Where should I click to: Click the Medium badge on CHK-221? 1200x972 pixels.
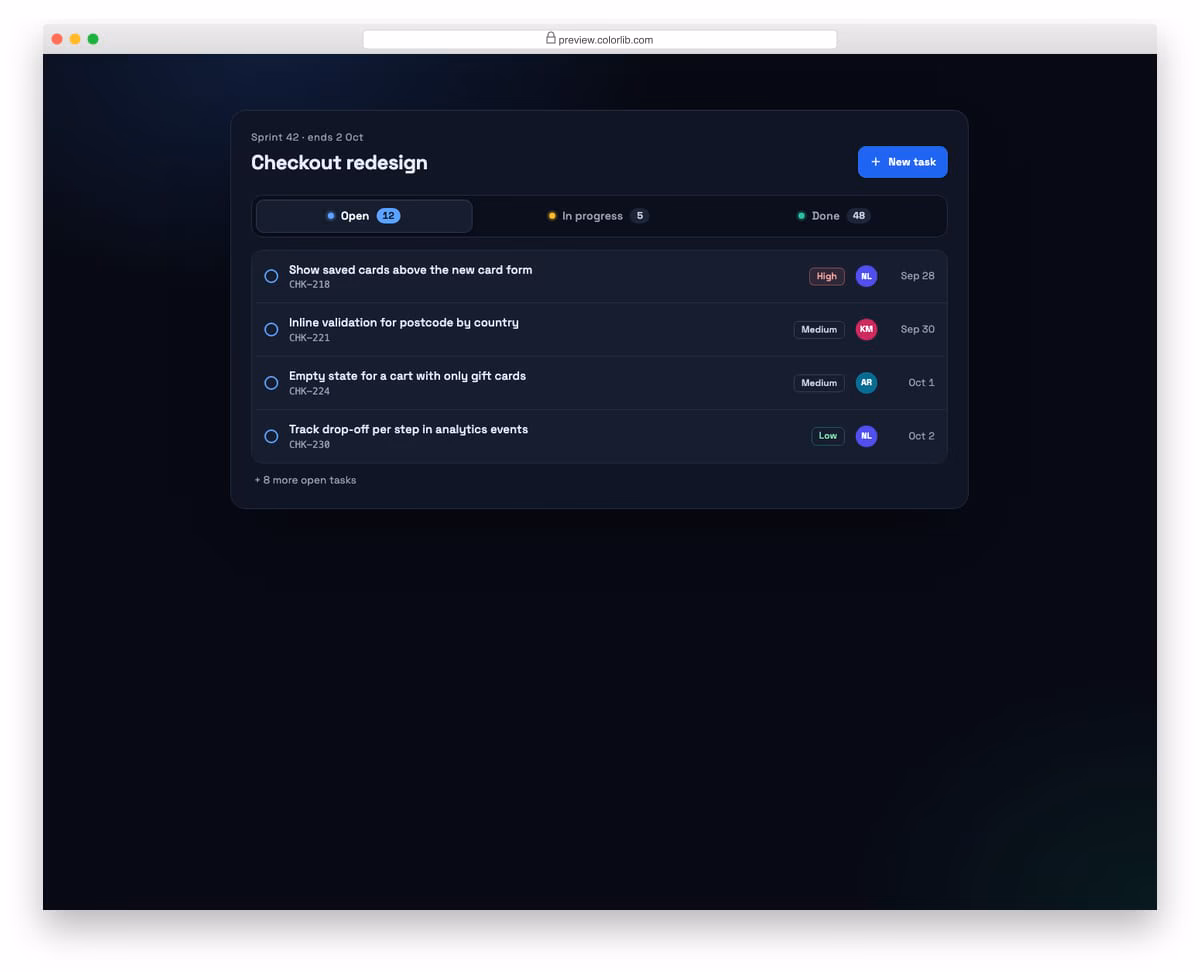[x=819, y=329]
